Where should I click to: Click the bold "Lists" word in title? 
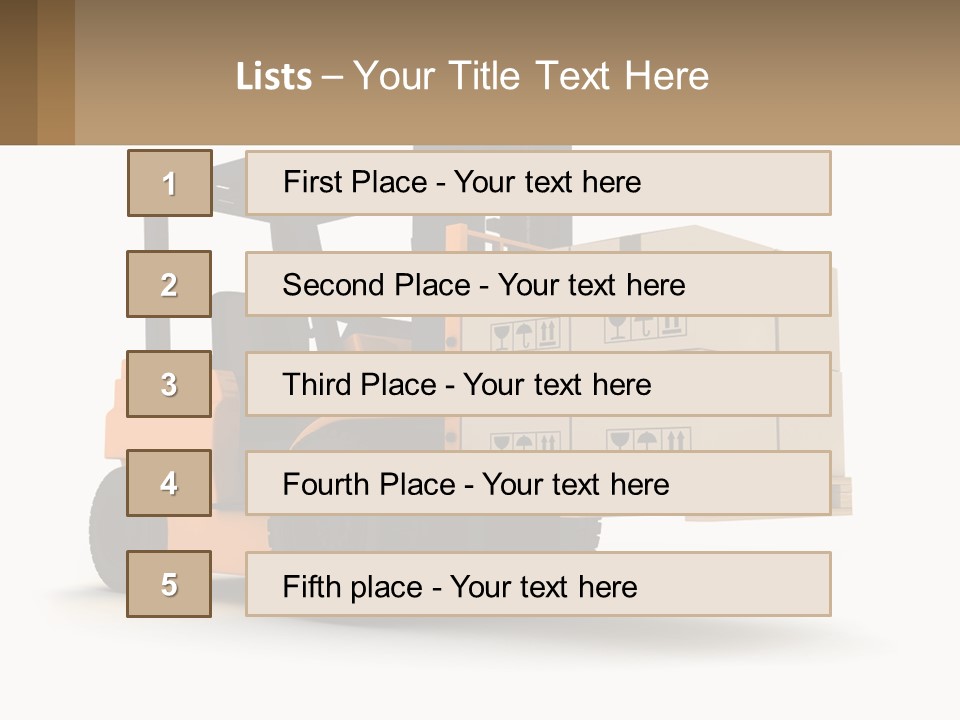(x=273, y=76)
